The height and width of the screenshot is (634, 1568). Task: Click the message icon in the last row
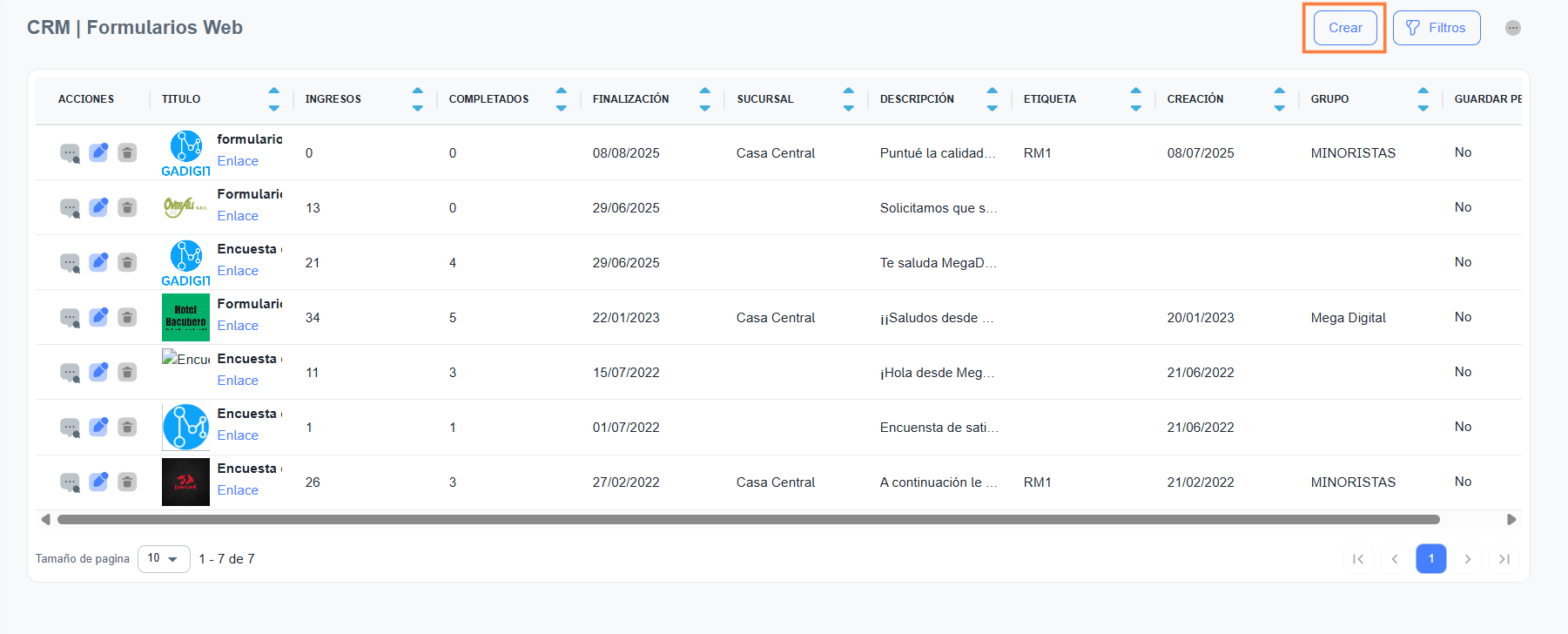tap(70, 482)
